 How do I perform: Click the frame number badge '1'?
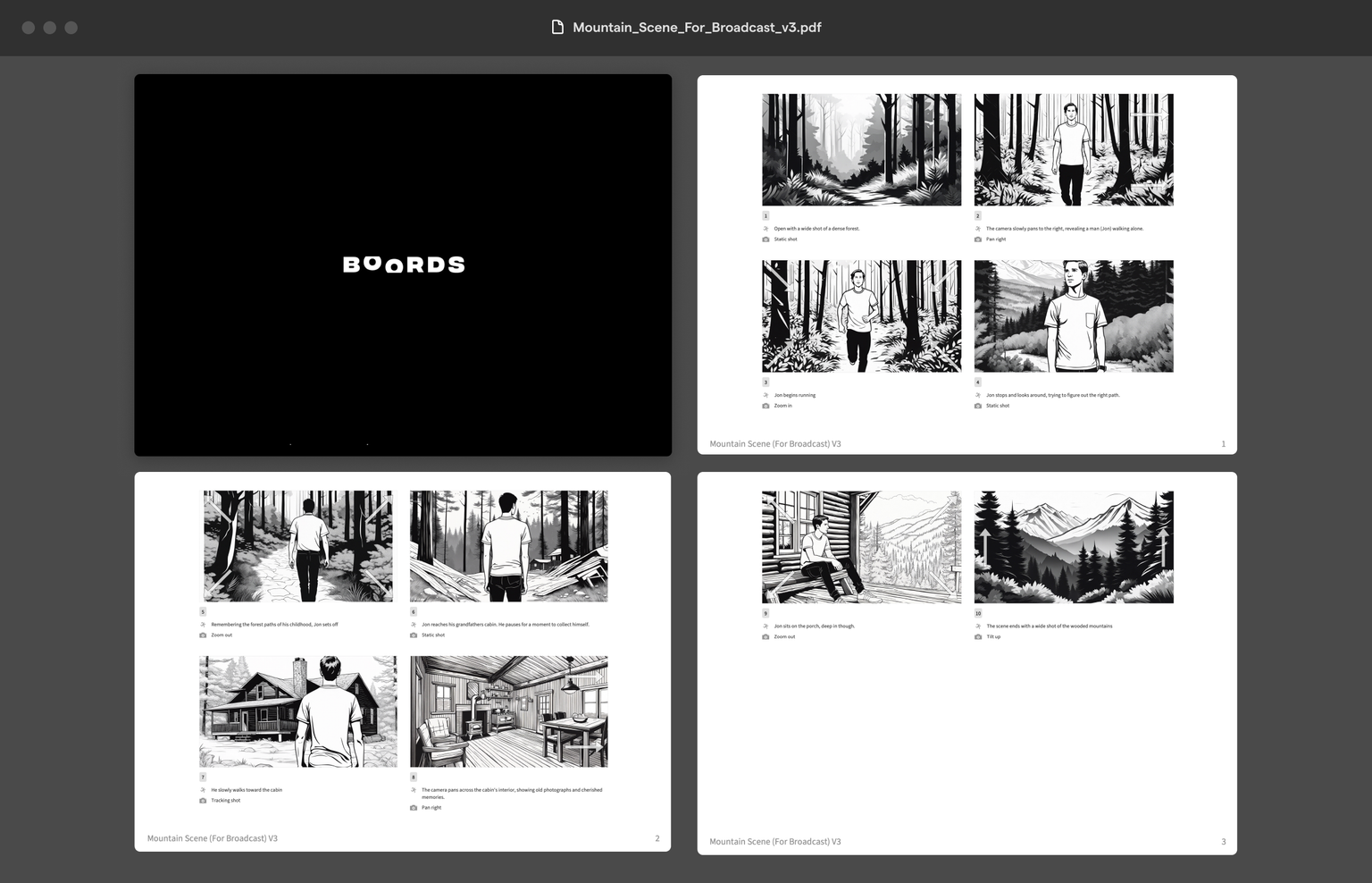point(765,215)
